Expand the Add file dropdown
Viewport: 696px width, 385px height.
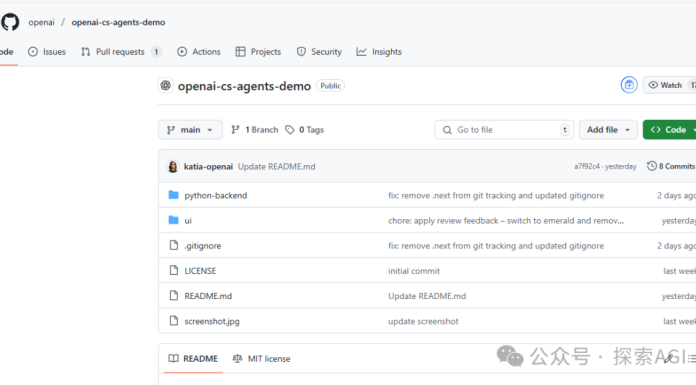point(608,130)
